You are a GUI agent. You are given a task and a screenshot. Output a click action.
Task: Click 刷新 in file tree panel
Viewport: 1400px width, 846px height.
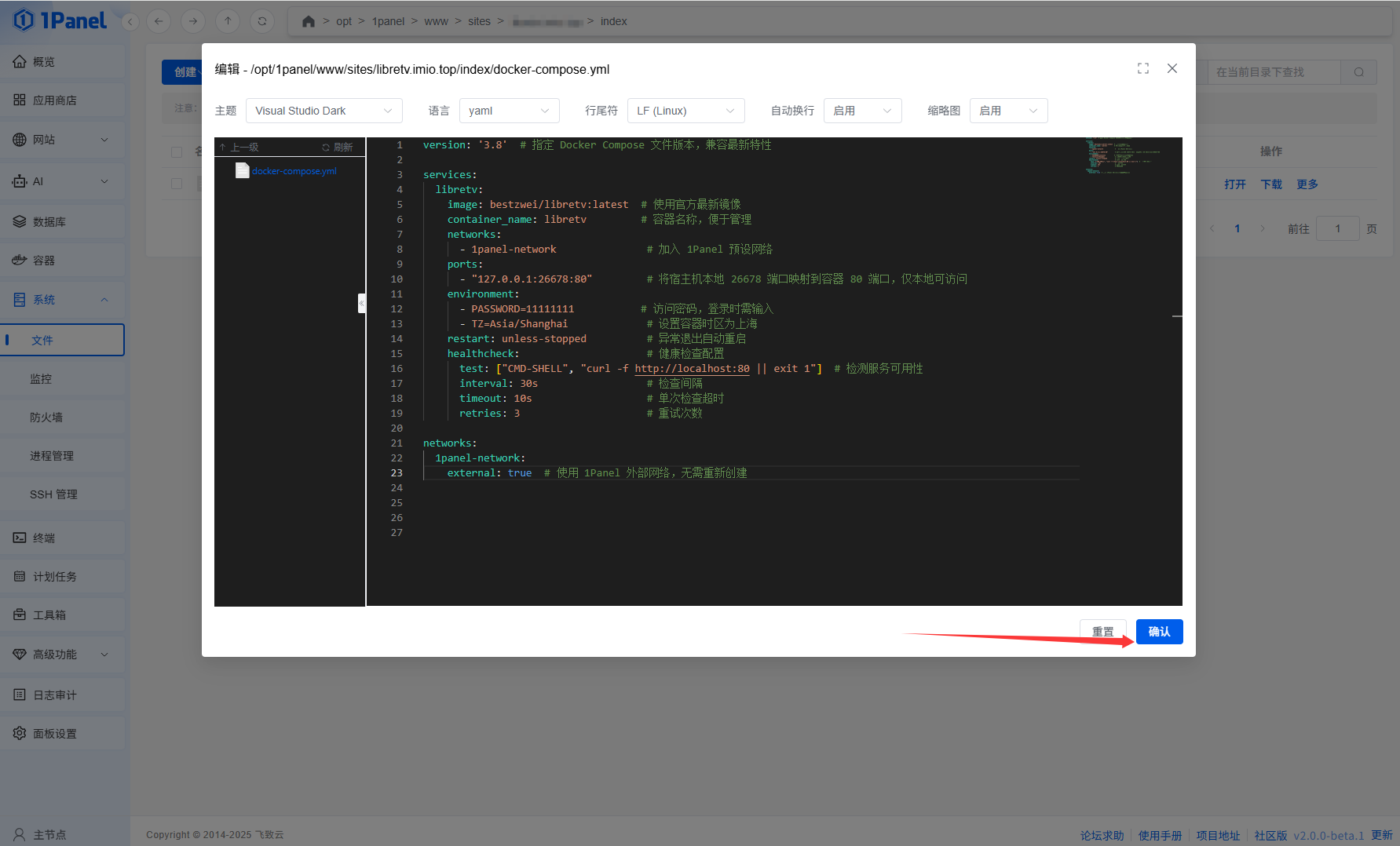[338, 148]
